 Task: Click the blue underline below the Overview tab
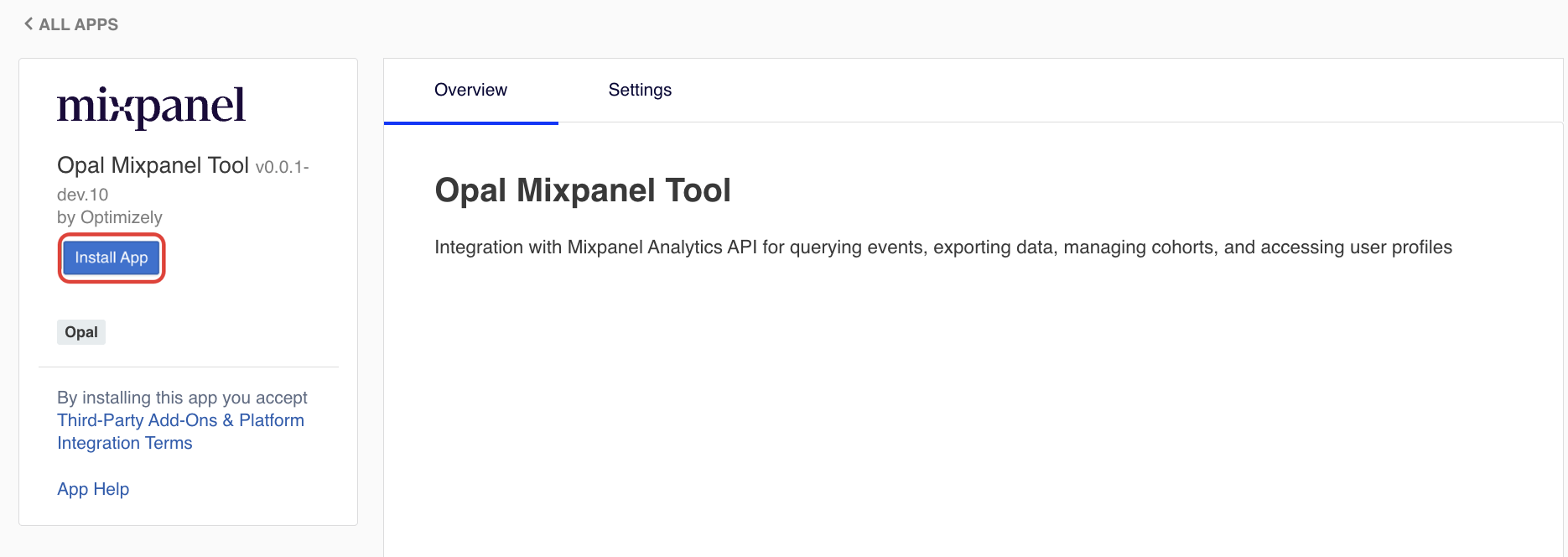pos(470,122)
